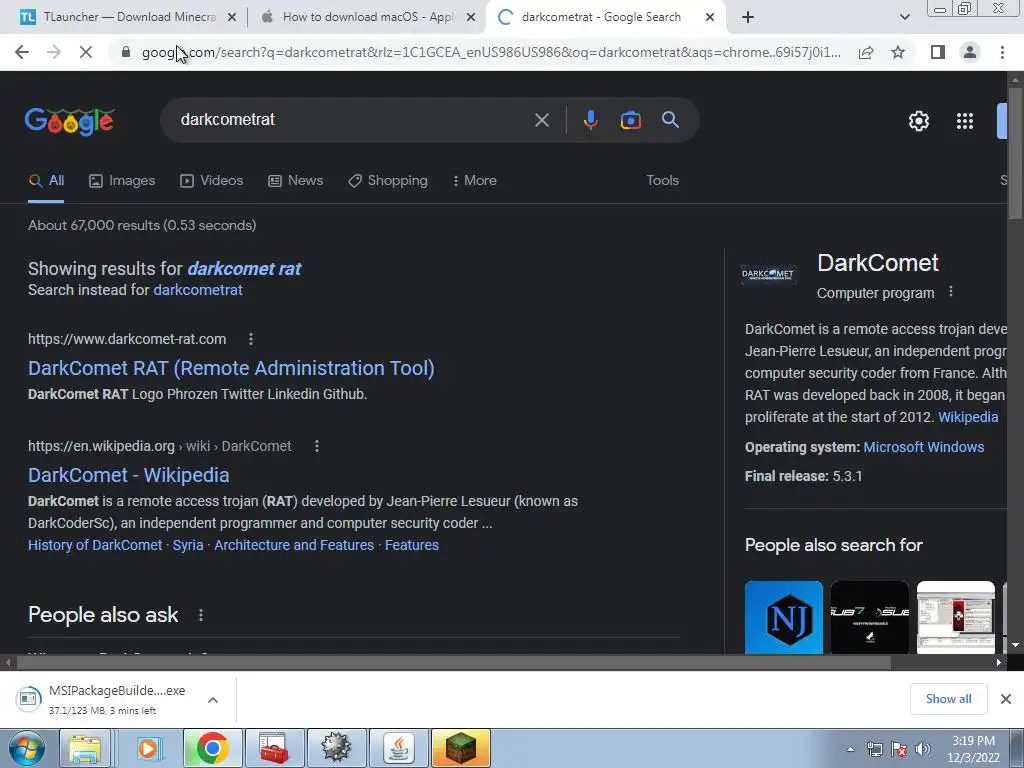Close the TLauncher tab
1024x768 pixels.
232,18
